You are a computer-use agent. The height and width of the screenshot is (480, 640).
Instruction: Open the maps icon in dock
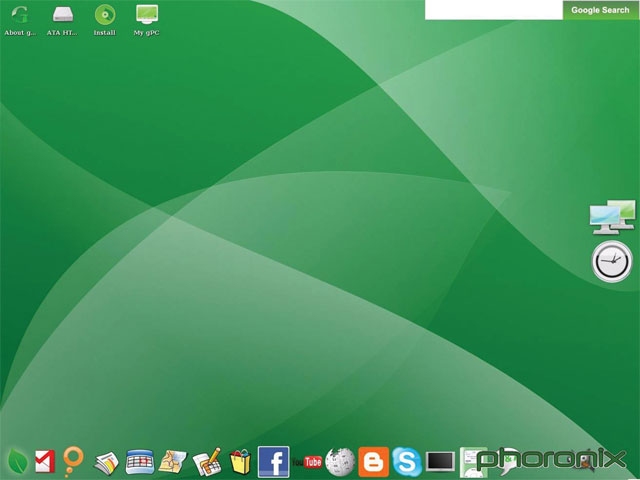[x=173, y=462]
